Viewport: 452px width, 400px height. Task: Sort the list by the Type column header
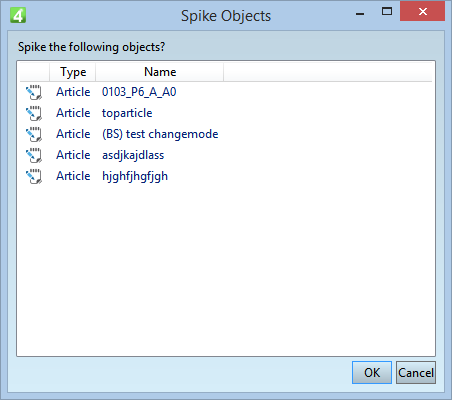coord(73,72)
